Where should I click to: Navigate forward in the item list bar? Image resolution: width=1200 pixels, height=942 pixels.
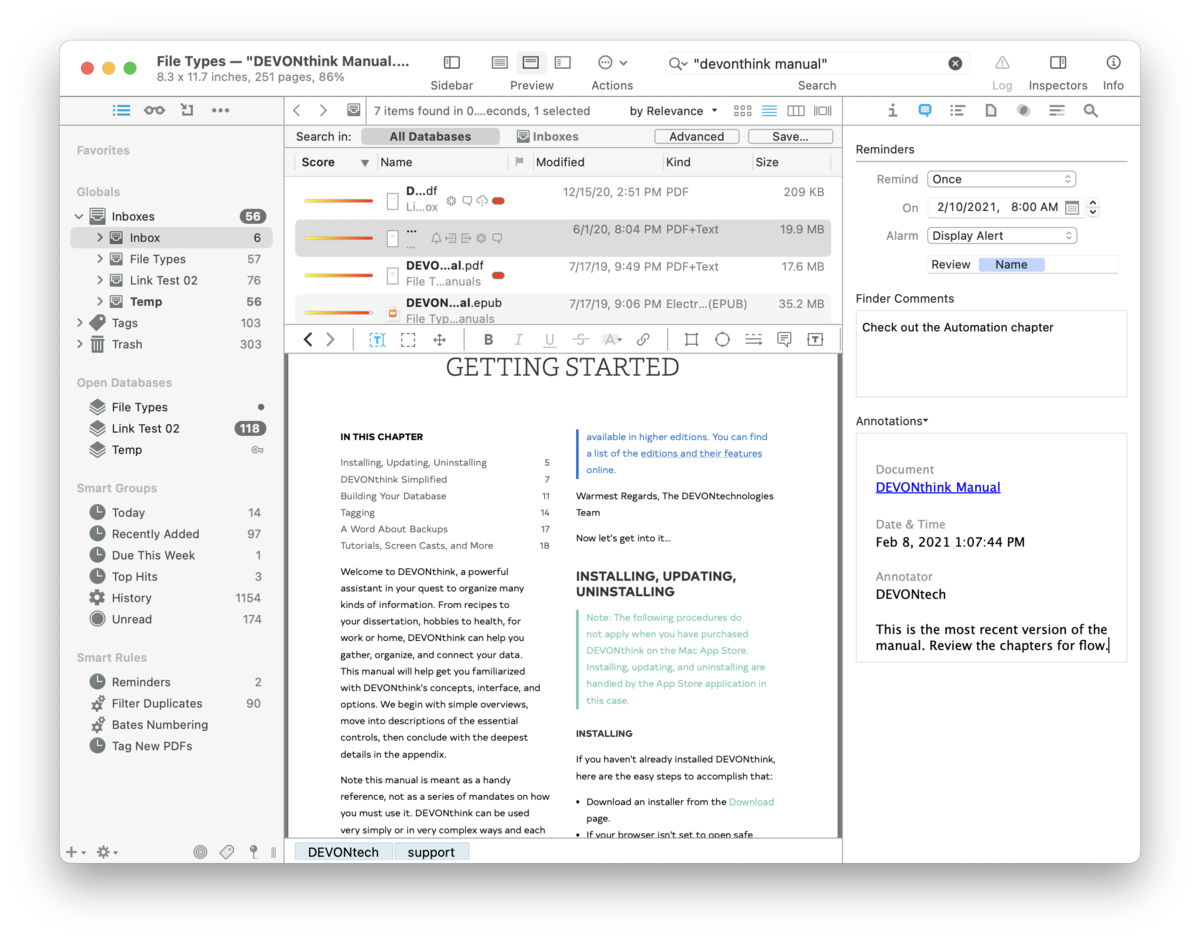click(323, 111)
